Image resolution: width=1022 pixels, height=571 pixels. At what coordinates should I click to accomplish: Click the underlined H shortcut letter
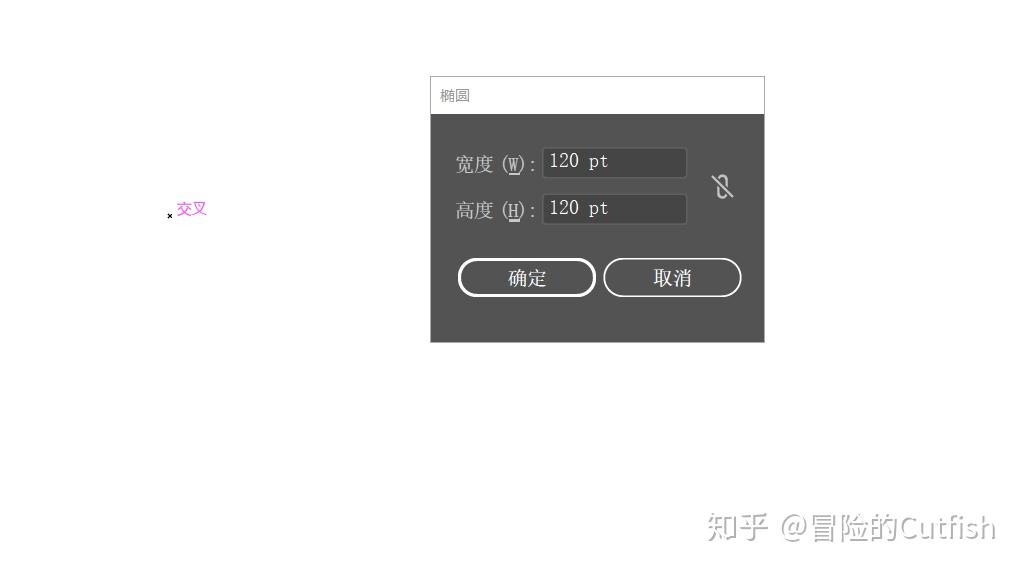click(x=514, y=211)
